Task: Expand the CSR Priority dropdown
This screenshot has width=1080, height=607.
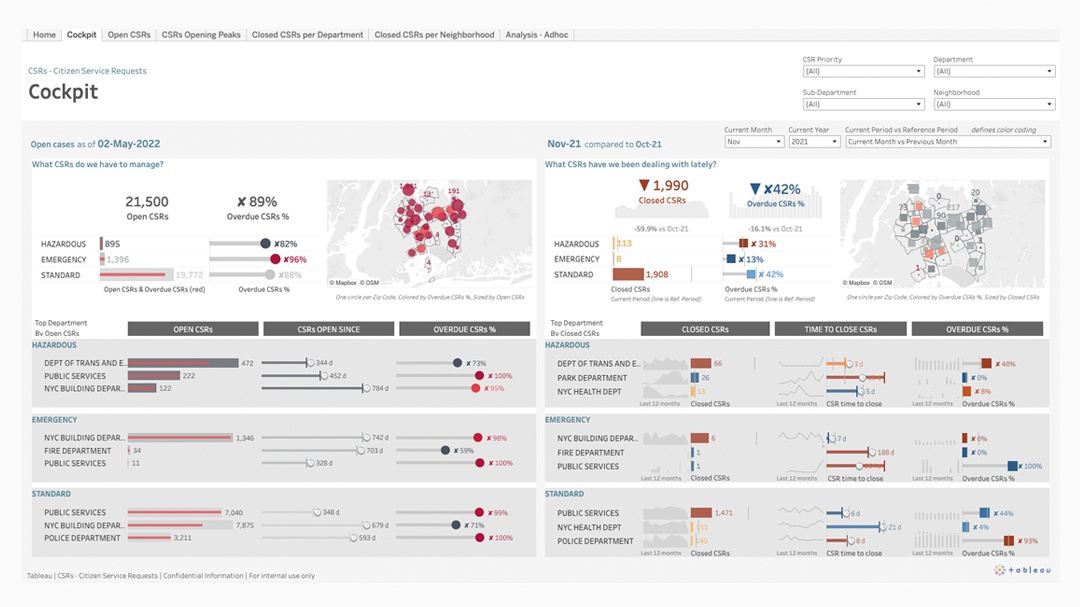Action: coord(862,71)
